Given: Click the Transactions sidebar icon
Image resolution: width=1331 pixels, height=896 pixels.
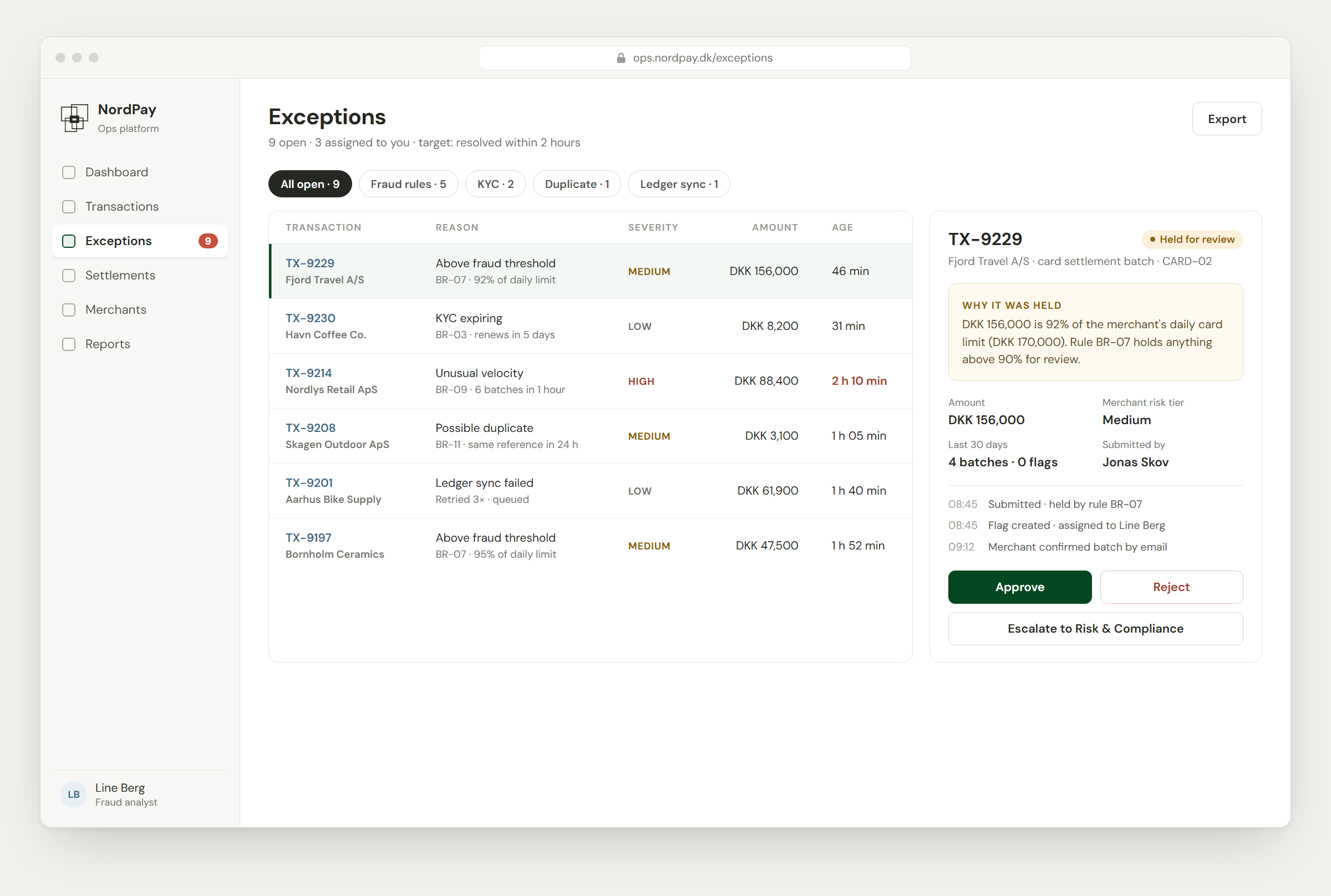Looking at the screenshot, I should pos(69,206).
